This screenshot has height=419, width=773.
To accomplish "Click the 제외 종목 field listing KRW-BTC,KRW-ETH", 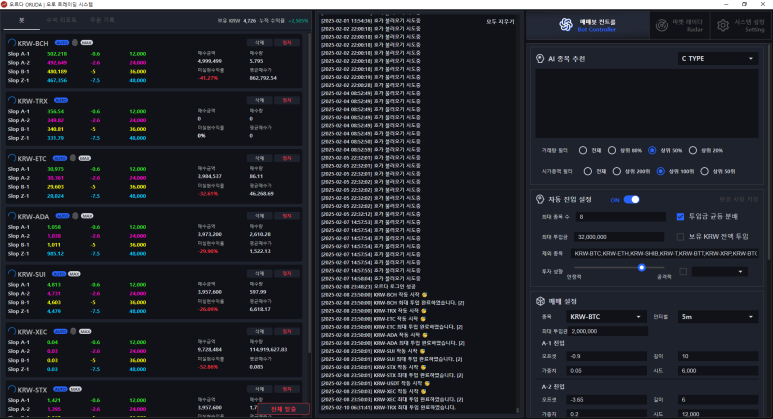I will click(665, 253).
